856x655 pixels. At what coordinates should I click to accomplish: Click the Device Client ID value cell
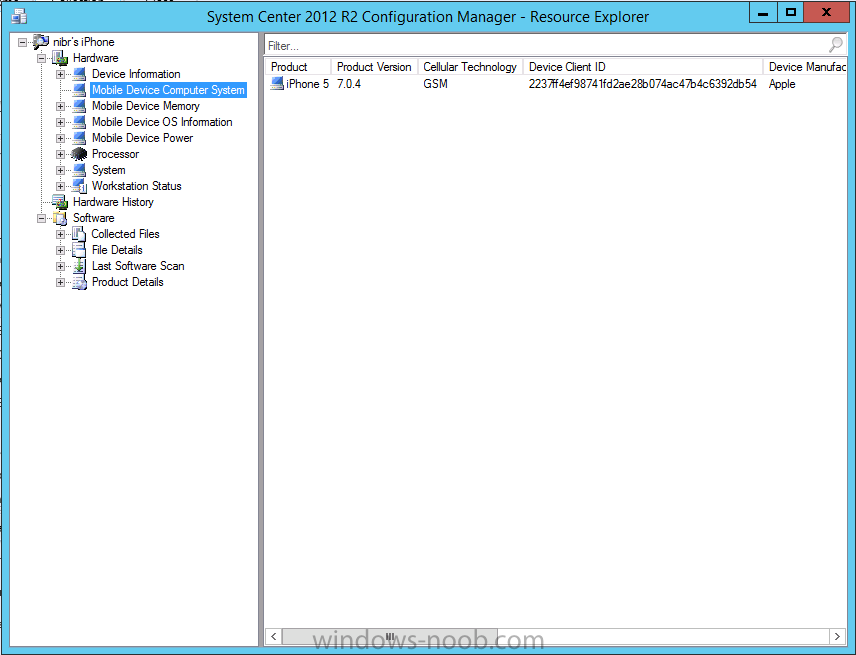pyautogui.click(x=643, y=84)
